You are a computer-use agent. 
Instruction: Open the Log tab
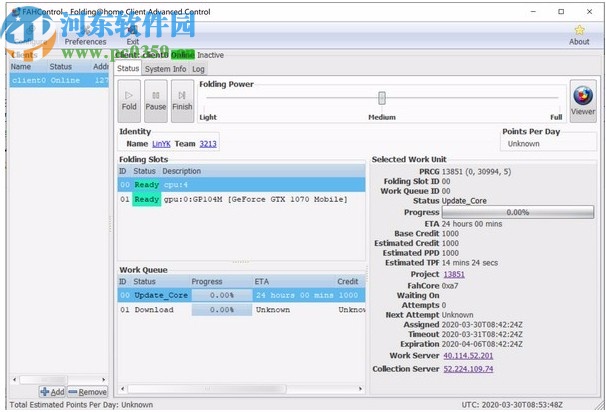click(198, 69)
